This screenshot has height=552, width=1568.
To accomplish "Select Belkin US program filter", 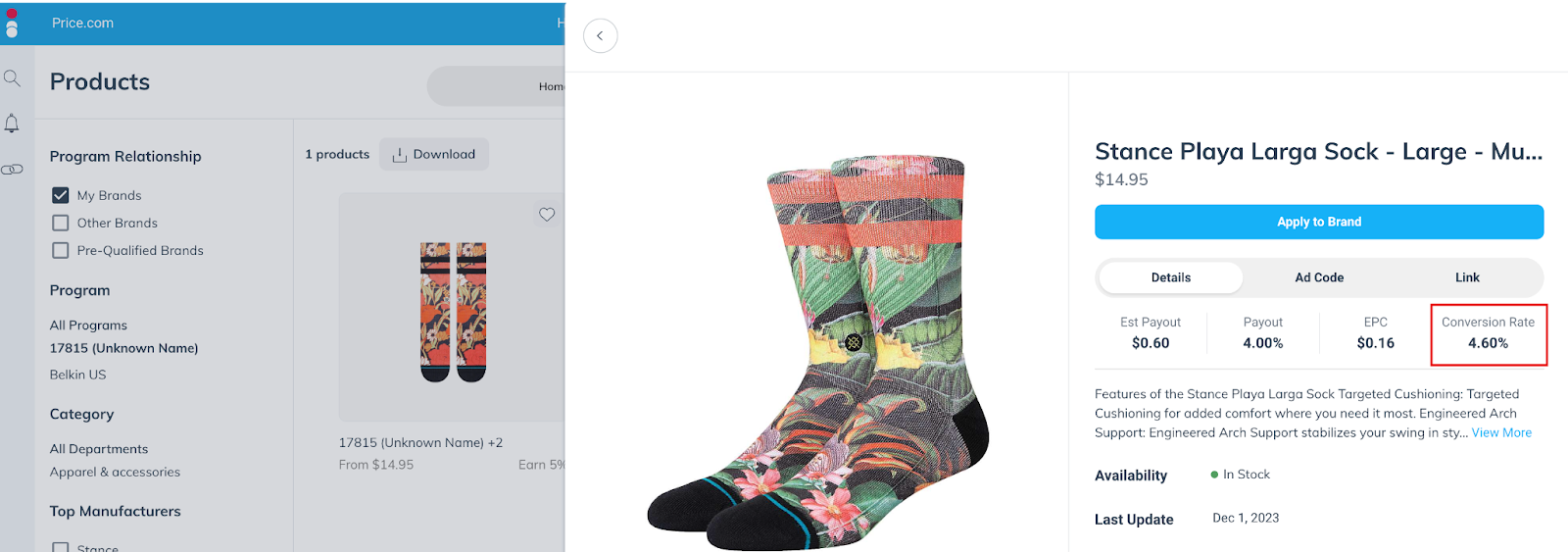I will [78, 375].
